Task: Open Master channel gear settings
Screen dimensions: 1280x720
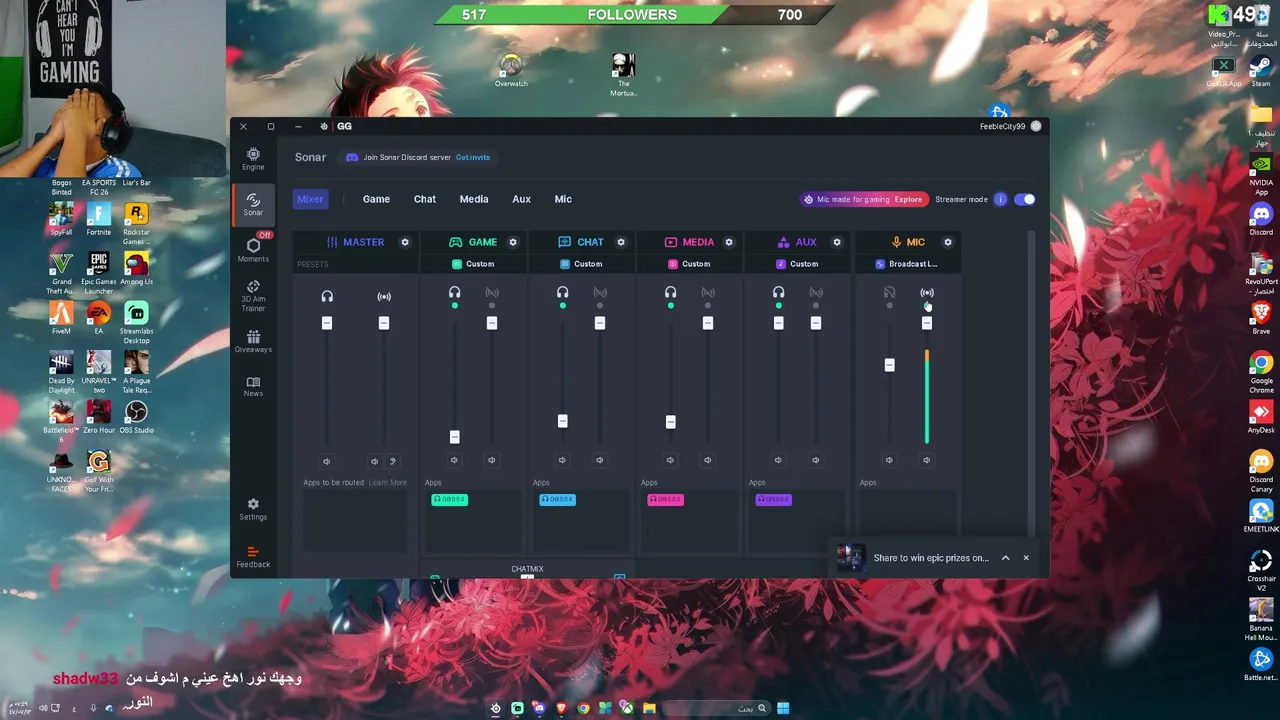Action: point(405,242)
